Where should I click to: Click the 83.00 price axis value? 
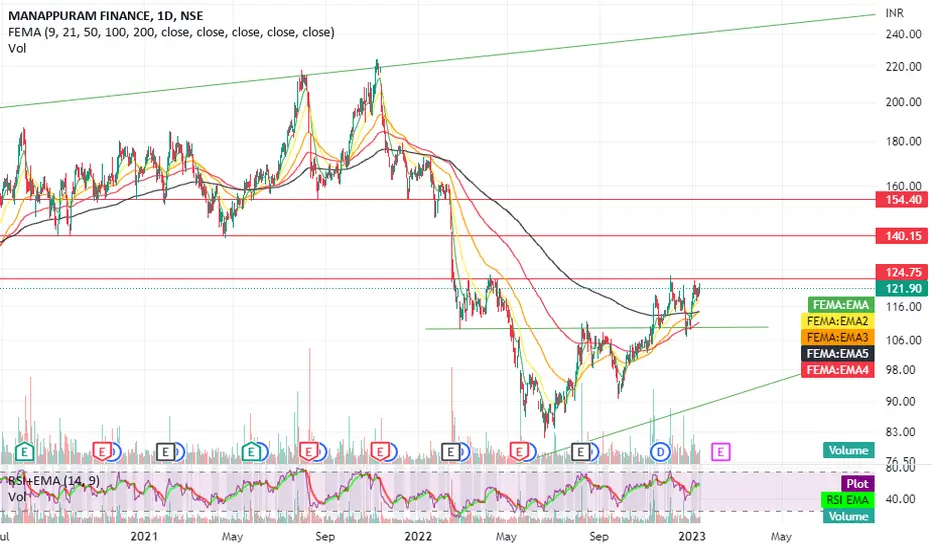click(900, 432)
